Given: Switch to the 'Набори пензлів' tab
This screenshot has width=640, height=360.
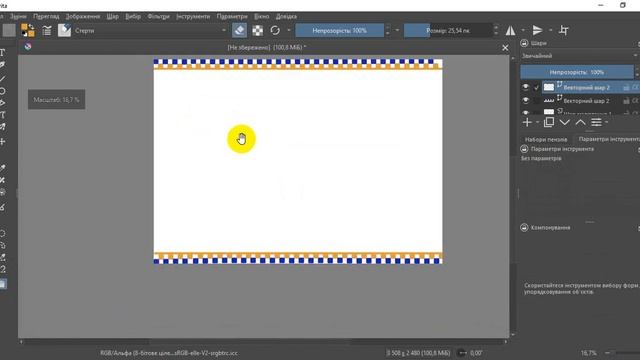Looking at the screenshot, I should 546,139.
